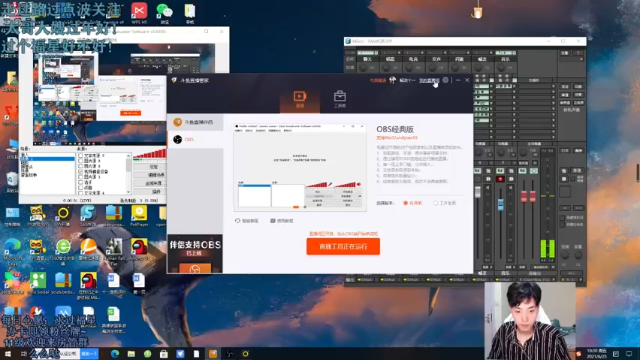The height and width of the screenshot is (360, 640).
Task: Click the OBS sources list scroll-down arrow
Action: pos(129,192)
